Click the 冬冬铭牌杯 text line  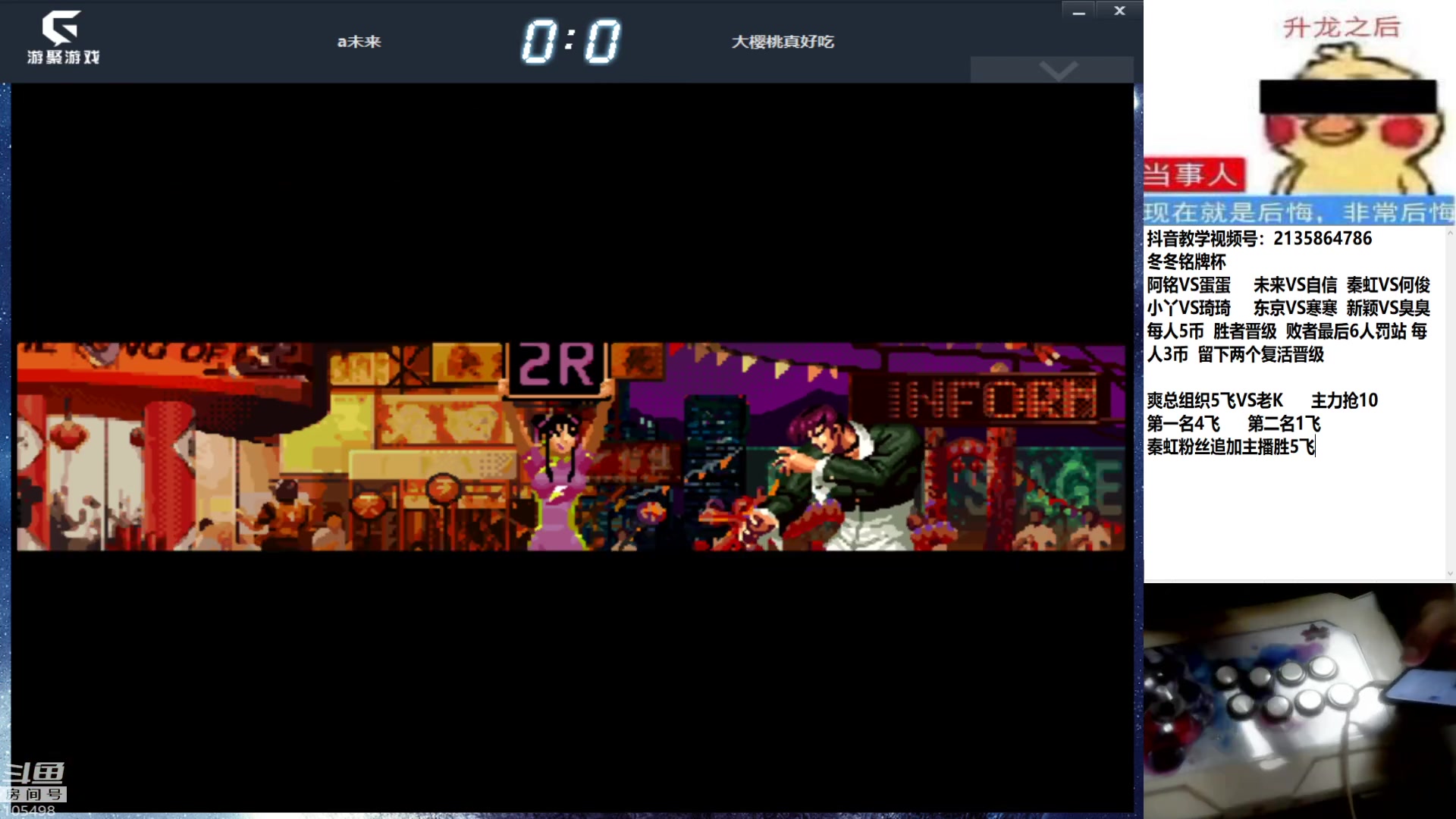click(x=1186, y=262)
